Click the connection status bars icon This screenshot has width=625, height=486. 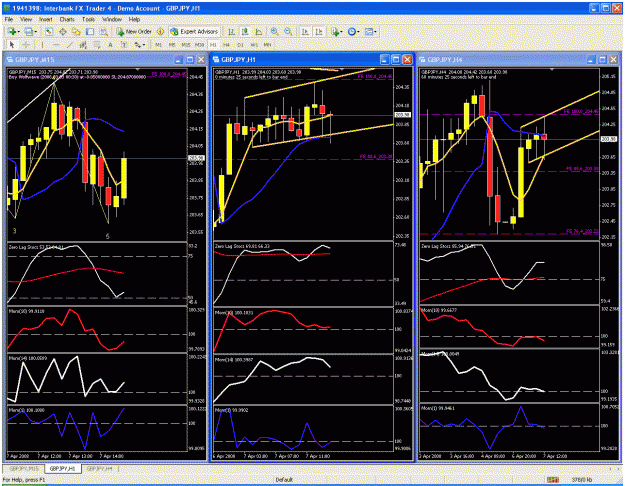[x=552, y=480]
